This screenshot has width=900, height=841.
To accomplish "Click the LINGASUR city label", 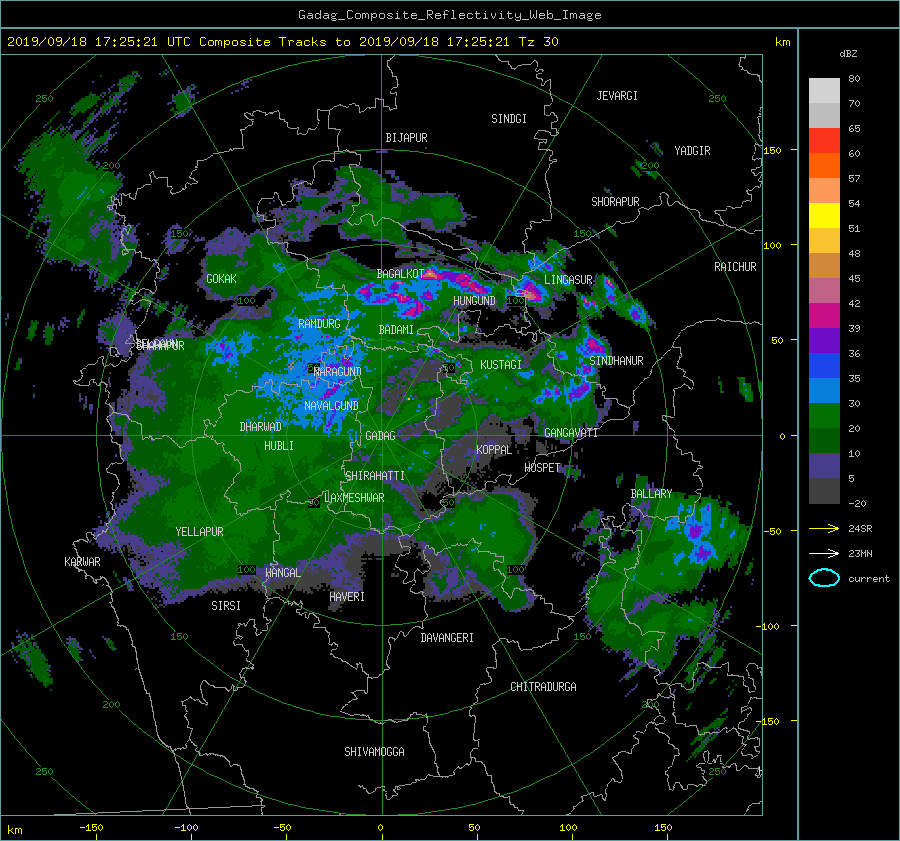I will (x=568, y=280).
